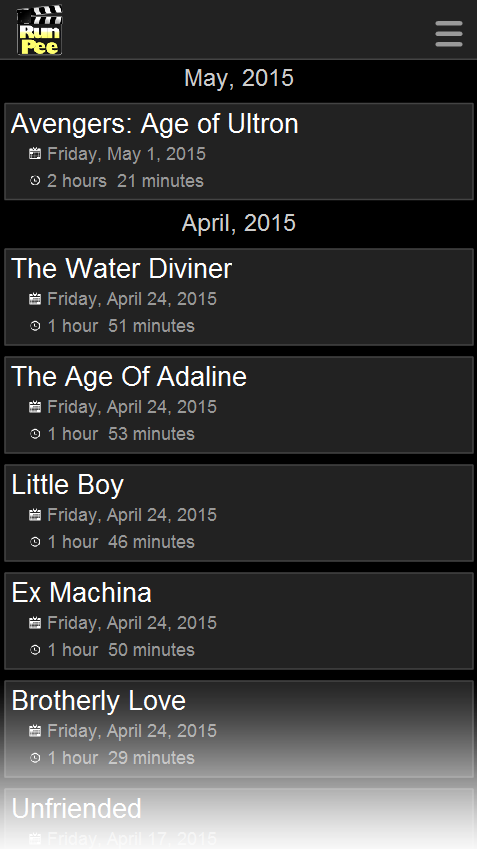Click calendar icon under The Age Of Adaline

point(35,407)
